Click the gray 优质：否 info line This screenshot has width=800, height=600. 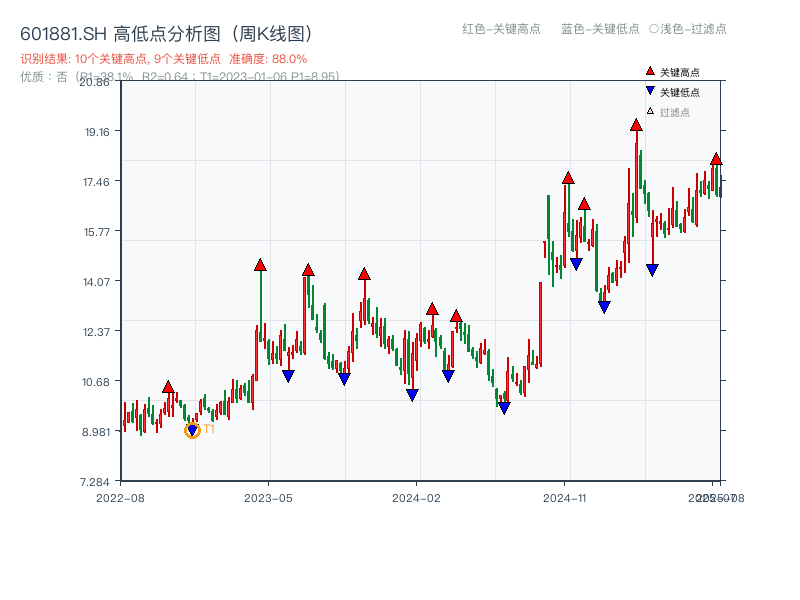pos(180,77)
